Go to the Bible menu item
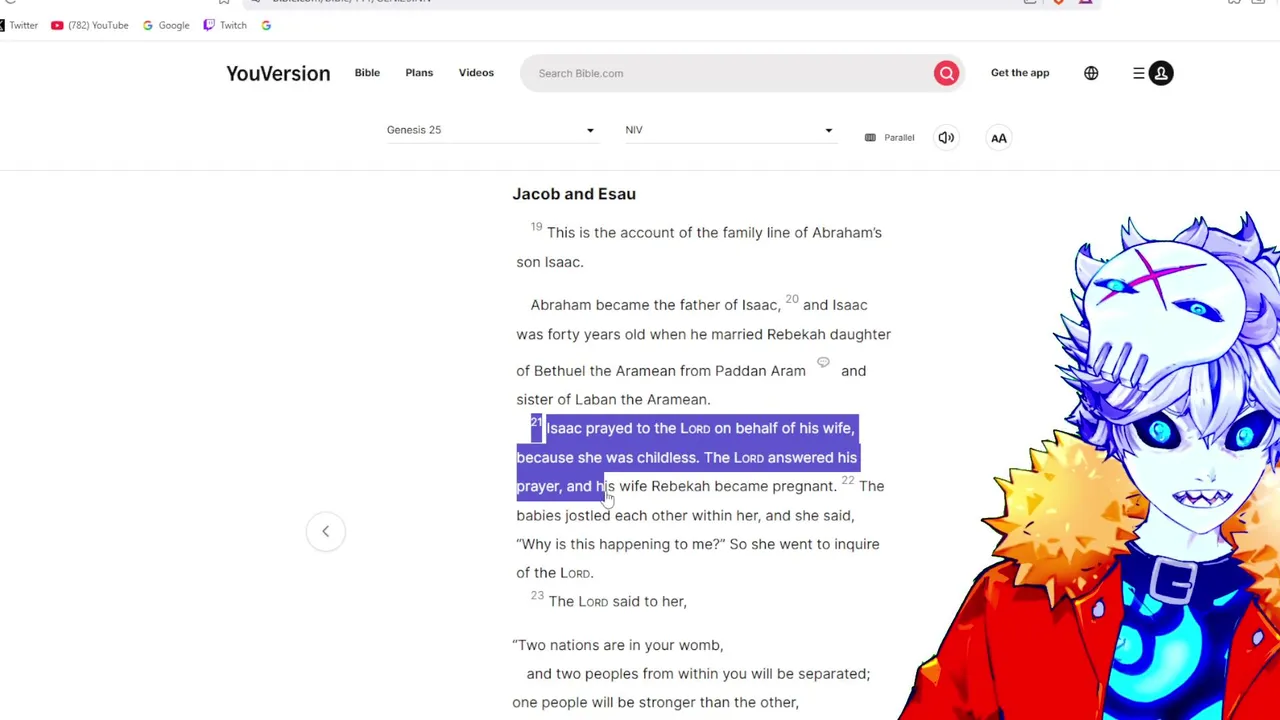 click(x=367, y=73)
